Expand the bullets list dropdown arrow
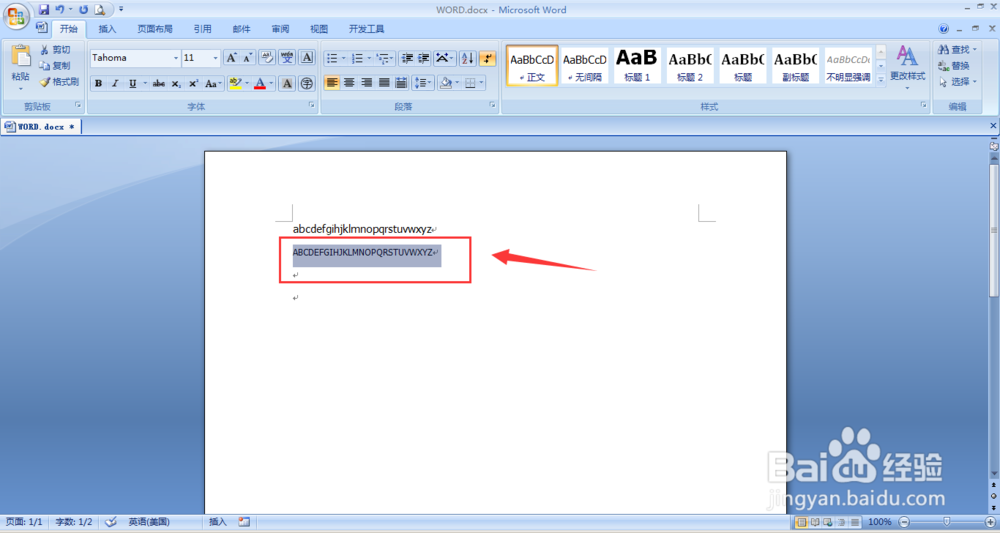The width and height of the screenshot is (1000, 533). click(x=344, y=58)
